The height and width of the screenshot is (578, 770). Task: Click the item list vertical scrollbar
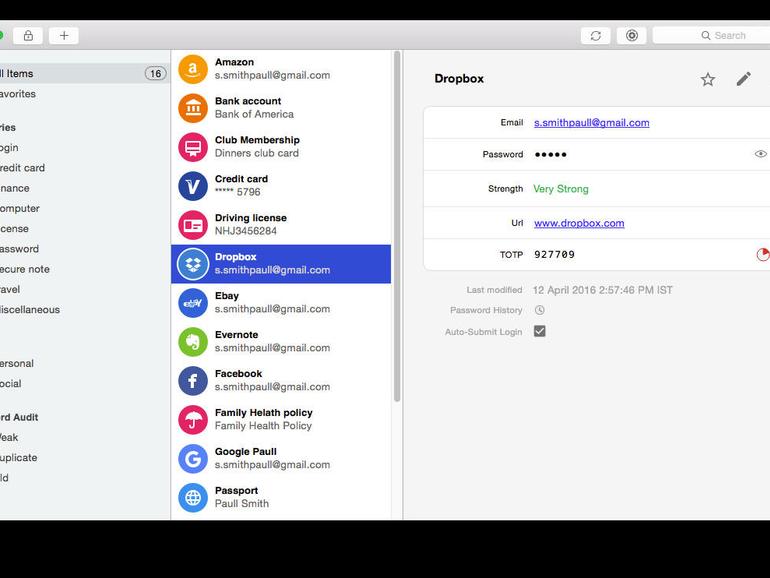pyautogui.click(x=397, y=226)
